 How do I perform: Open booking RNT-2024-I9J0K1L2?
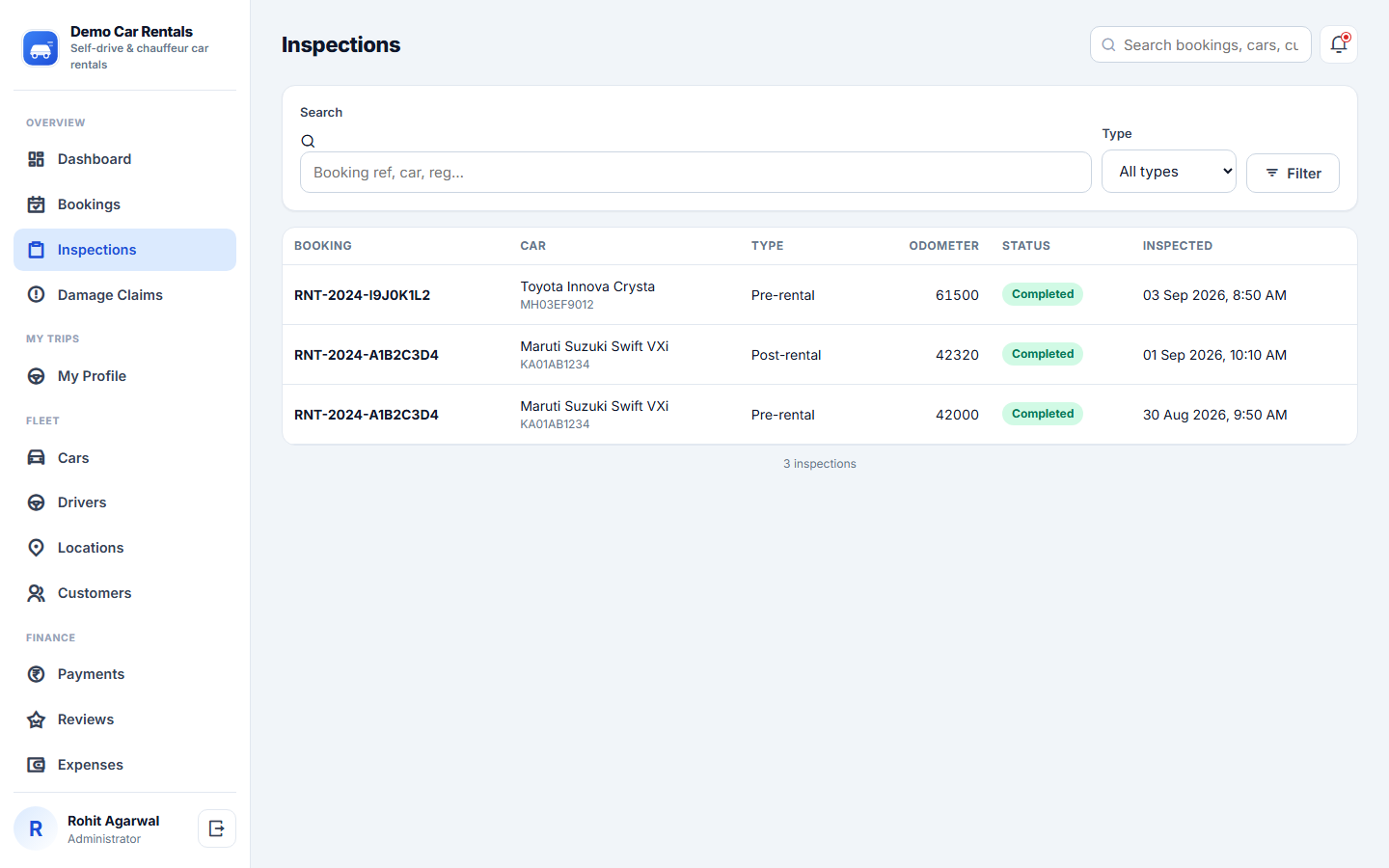[x=362, y=295]
